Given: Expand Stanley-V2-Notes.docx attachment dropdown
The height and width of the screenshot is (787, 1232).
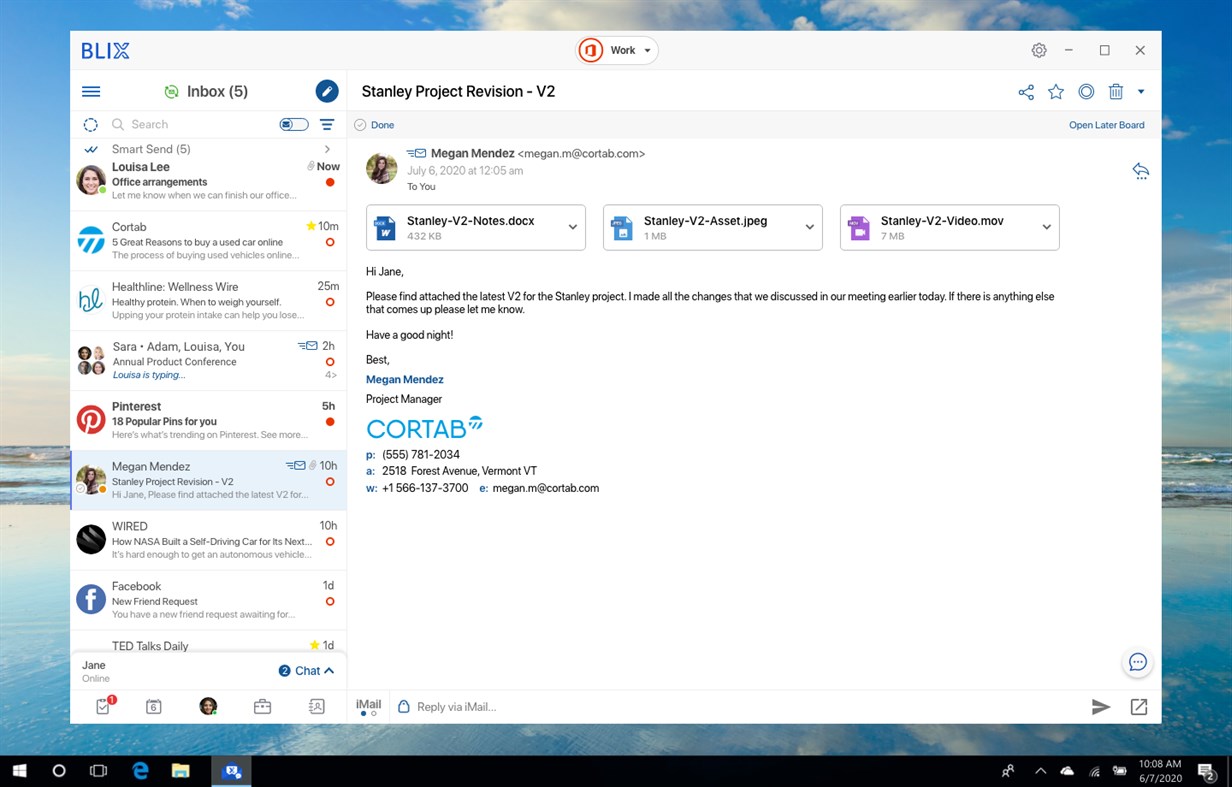Looking at the screenshot, I should tap(573, 227).
